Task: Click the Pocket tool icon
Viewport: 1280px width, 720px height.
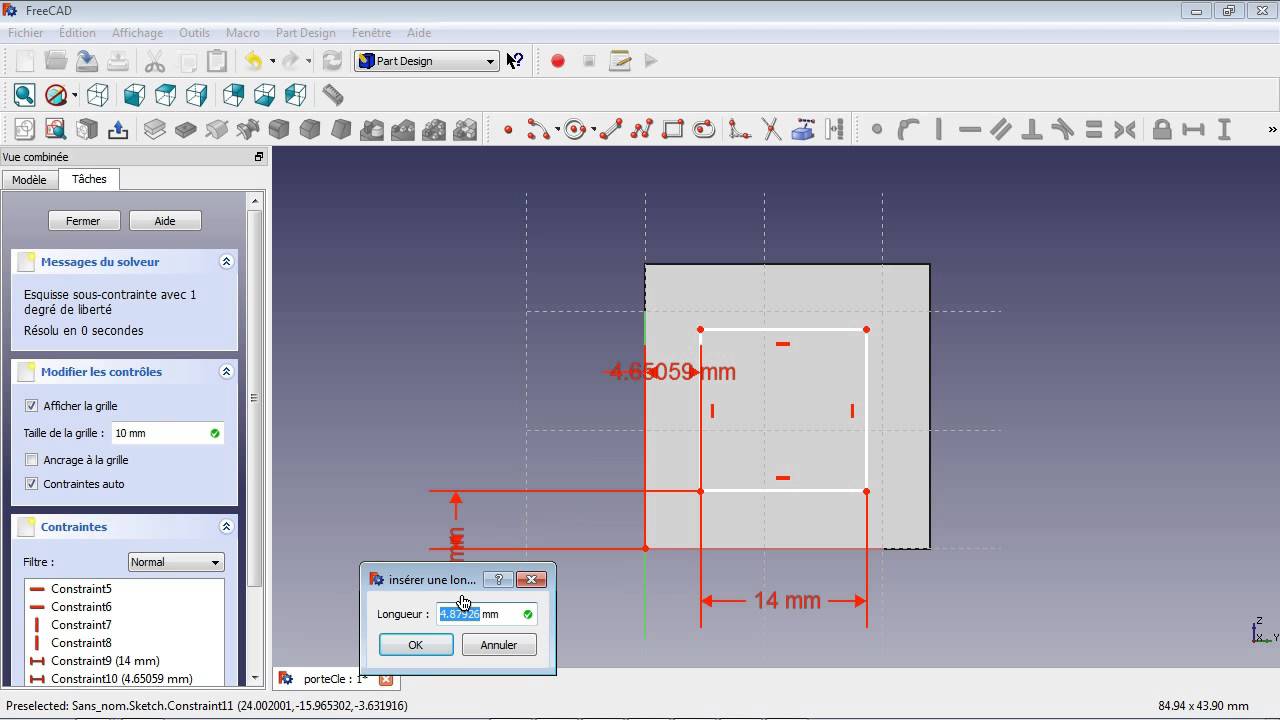Action: pyautogui.click(x=186, y=129)
